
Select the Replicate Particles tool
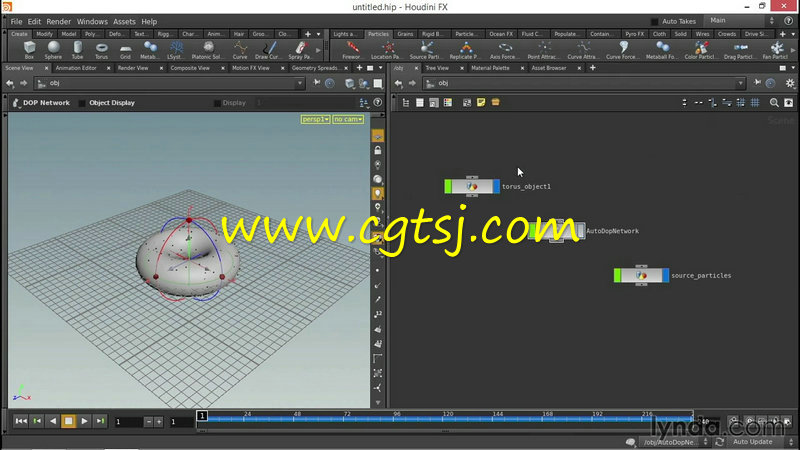pyautogui.click(x=465, y=50)
